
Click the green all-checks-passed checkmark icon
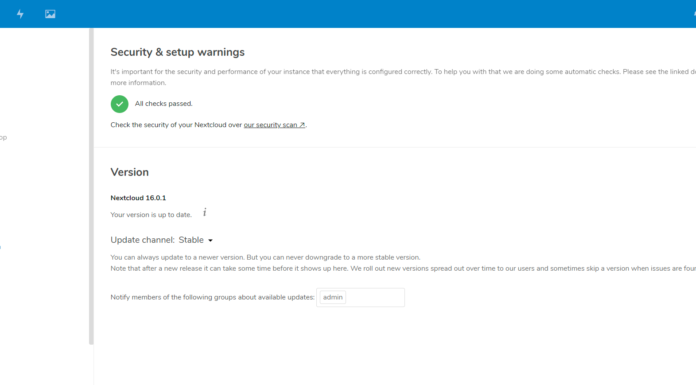pos(119,104)
